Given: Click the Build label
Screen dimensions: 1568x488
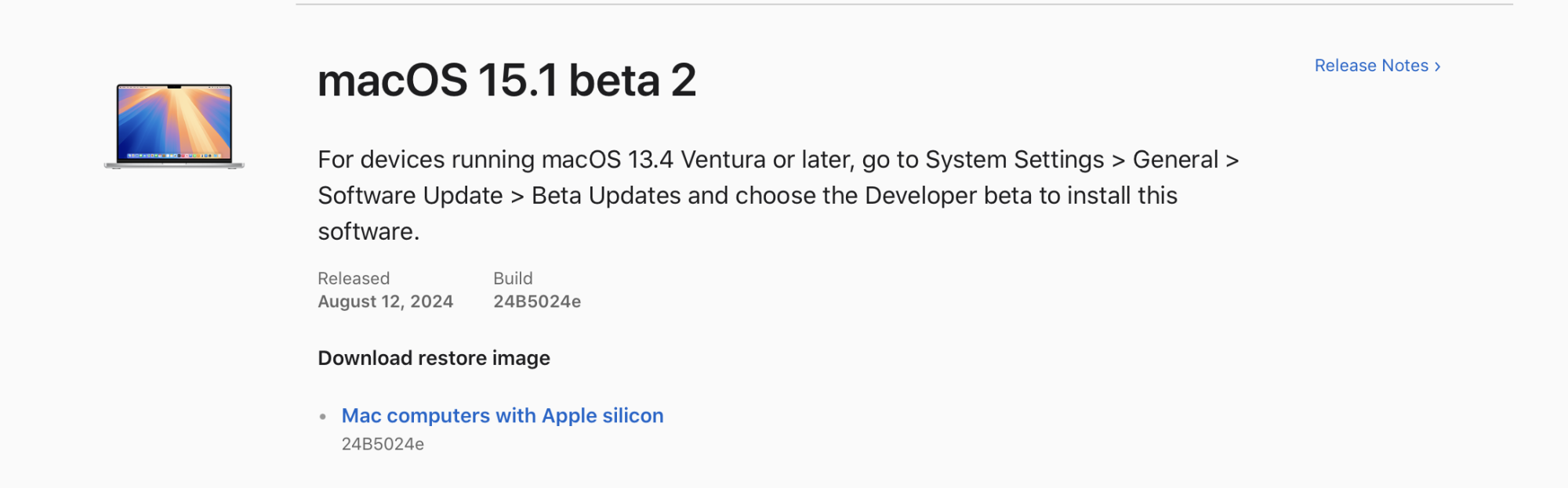Looking at the screenshot, I should click(x=513, y=278).
